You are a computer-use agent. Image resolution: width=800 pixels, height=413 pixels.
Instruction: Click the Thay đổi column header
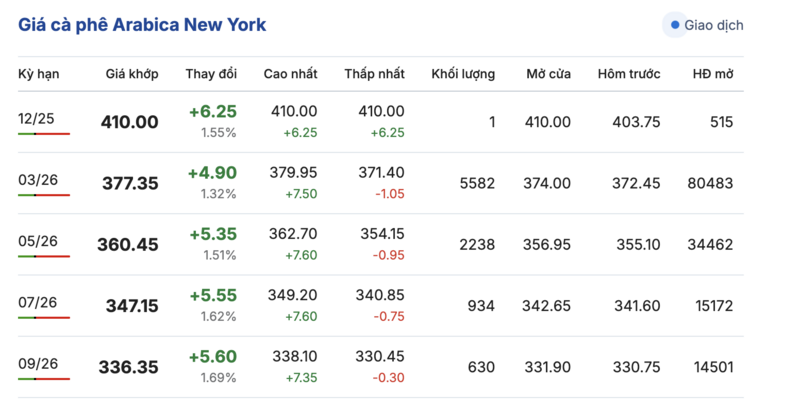(211, 75)
